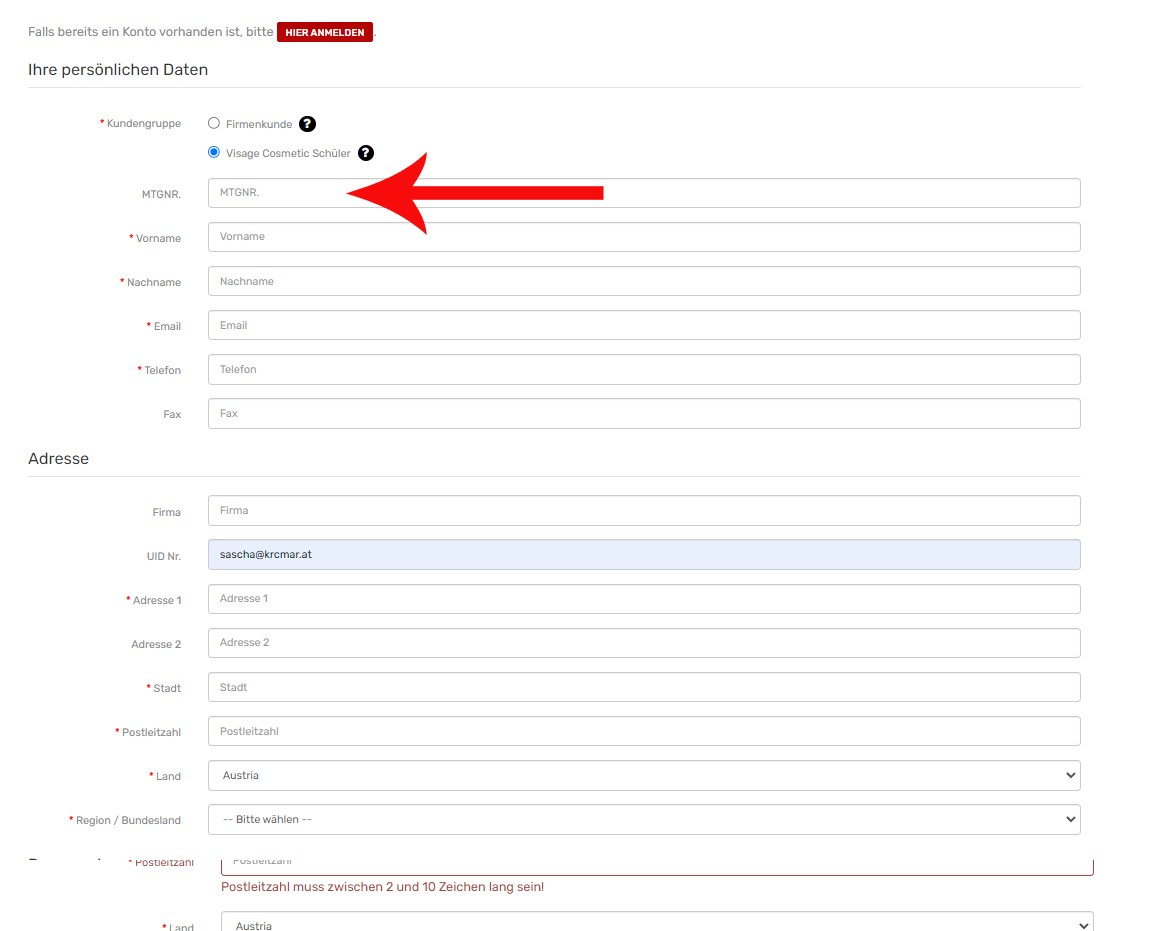The width and height of the screenshot is (1162, 931).
Task: Click help icon beside Visage Cosmetic Schüler
Action: (366, 153)
